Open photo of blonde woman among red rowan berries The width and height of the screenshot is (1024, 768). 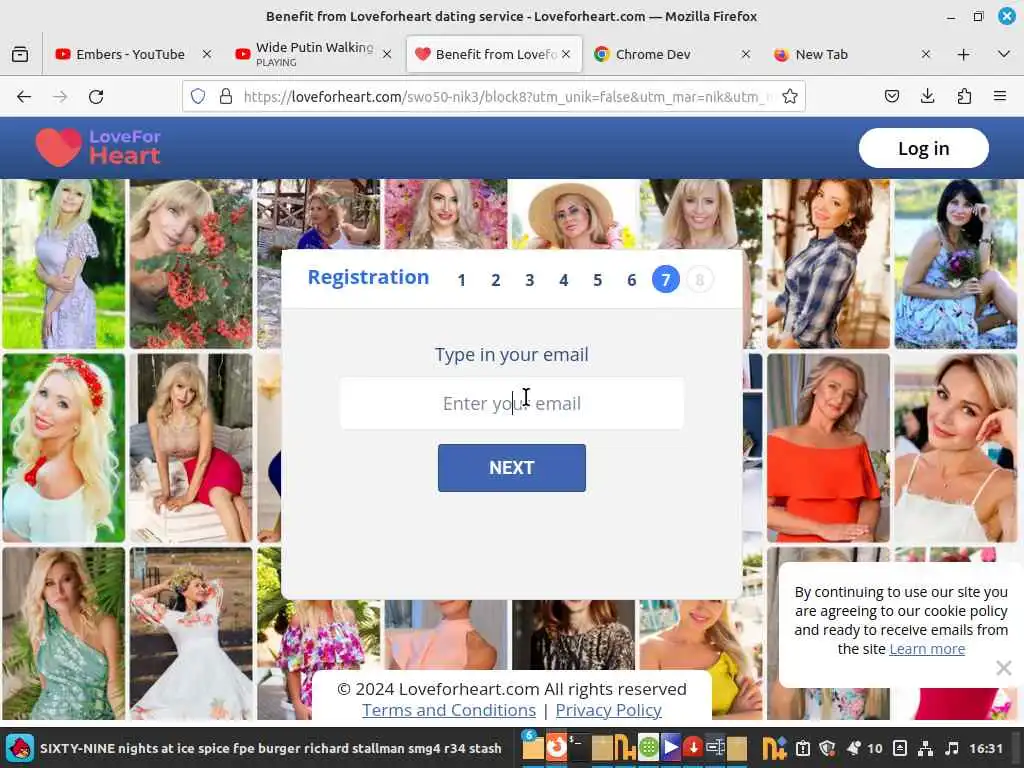coord(191,264)
